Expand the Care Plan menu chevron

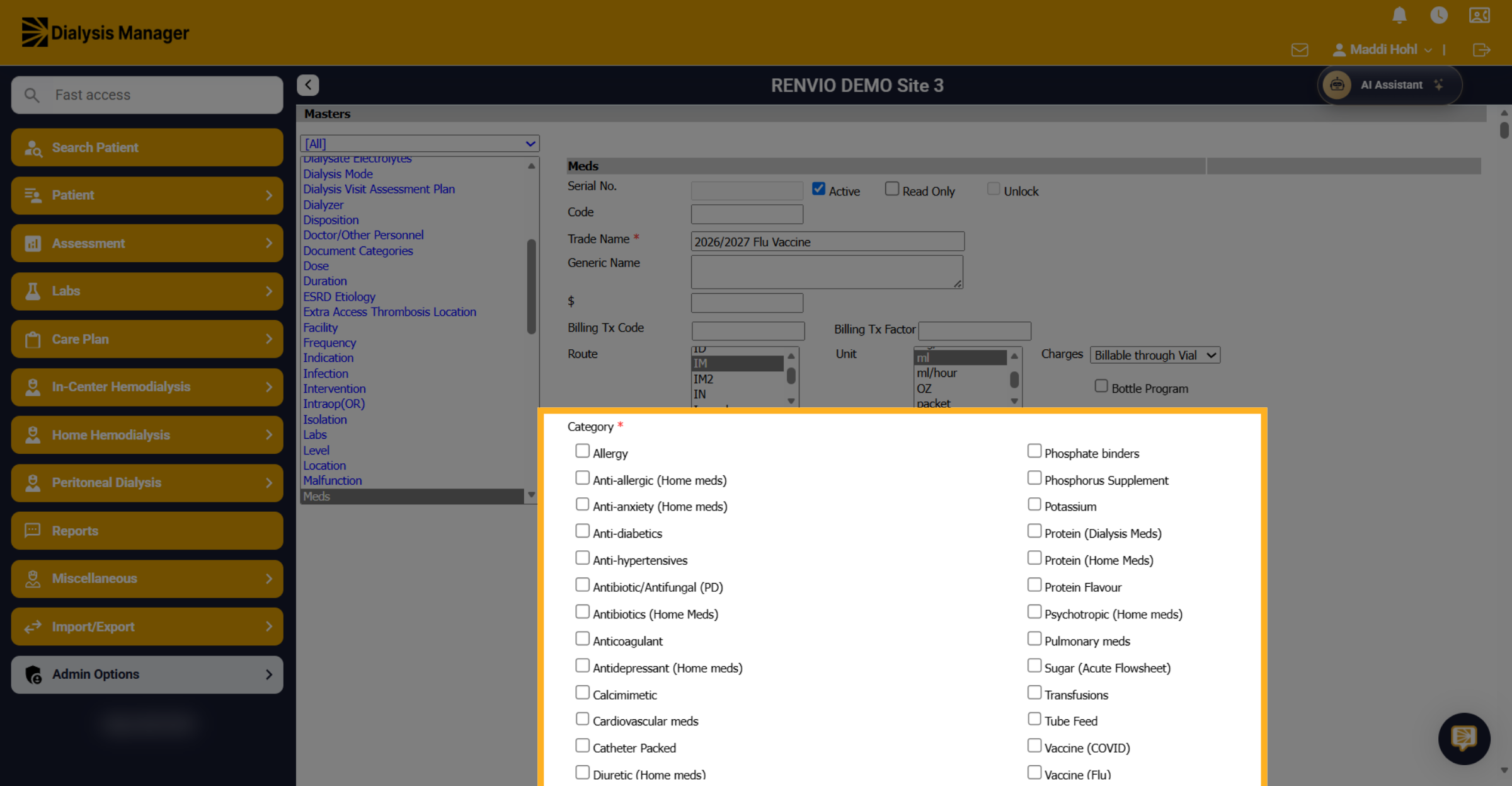[x=269, y=339]
